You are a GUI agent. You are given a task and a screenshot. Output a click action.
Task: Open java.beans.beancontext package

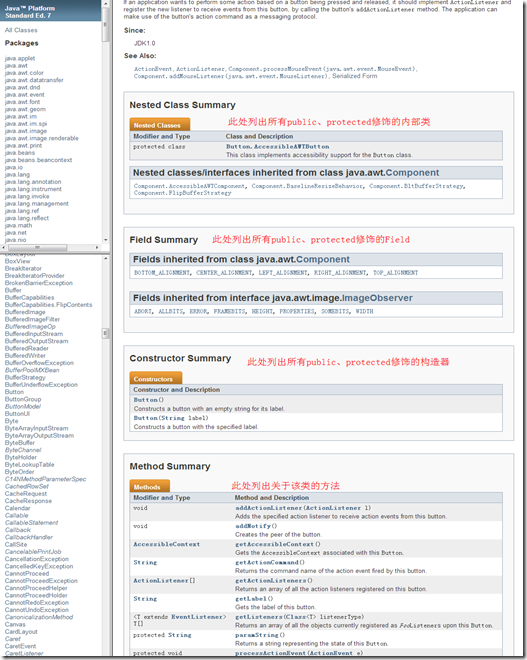tap(38, 160)
